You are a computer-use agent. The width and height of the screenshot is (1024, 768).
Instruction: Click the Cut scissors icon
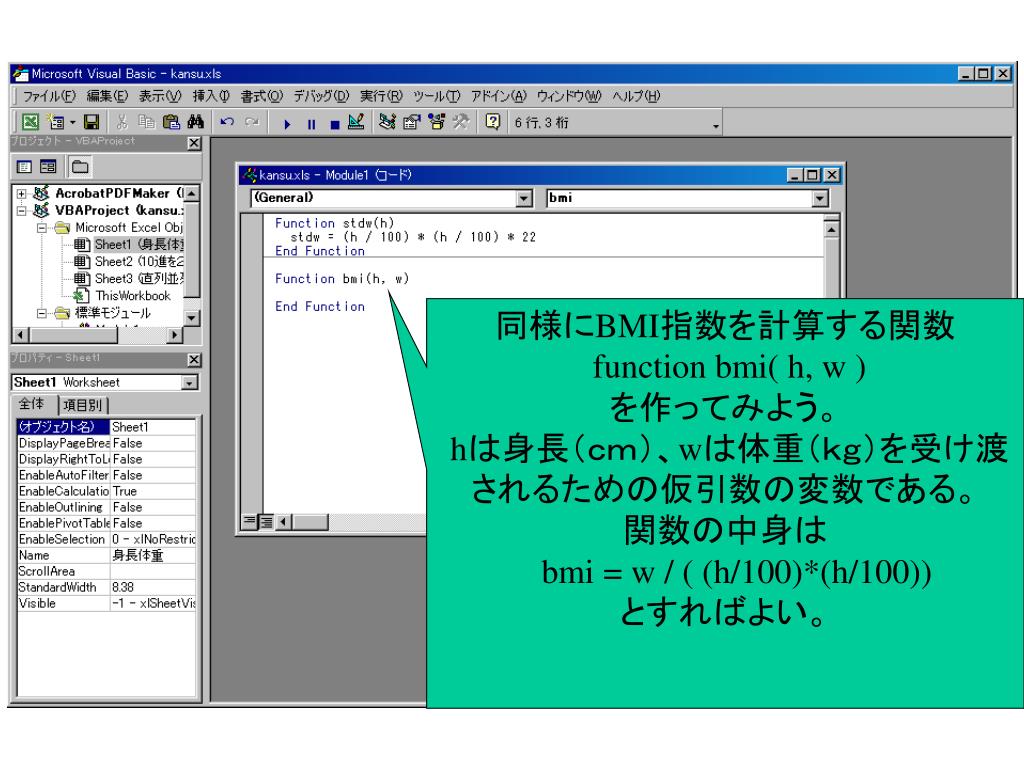click(x=122, y=122)
